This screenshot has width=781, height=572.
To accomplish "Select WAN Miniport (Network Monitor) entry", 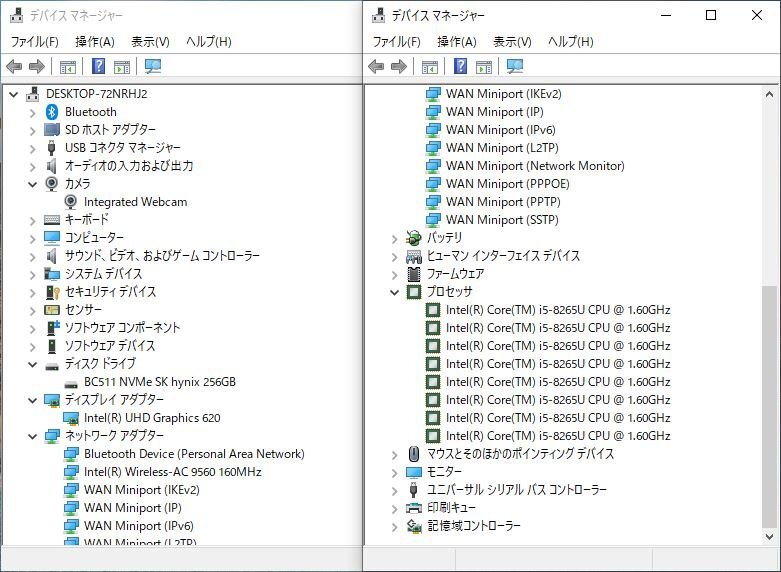I will tap(535, 165).
